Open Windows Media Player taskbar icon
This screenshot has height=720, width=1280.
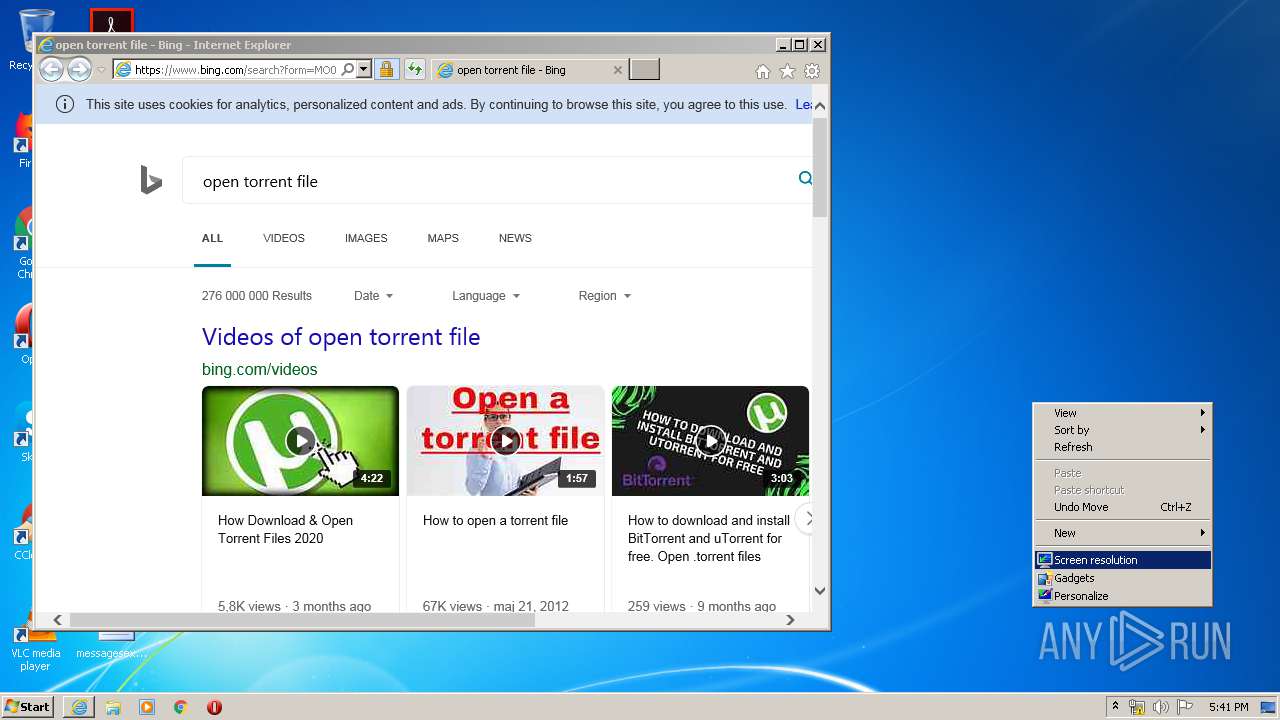[x=147, y=707]
